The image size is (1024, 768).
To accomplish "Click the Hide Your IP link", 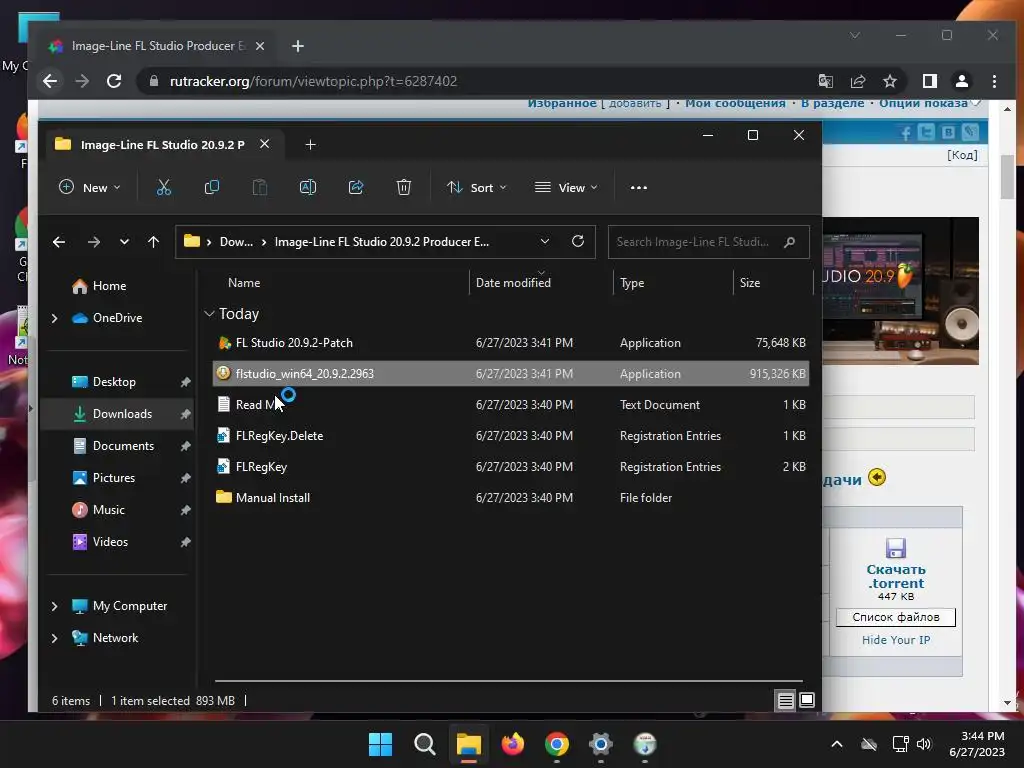I will click(896, 640).
